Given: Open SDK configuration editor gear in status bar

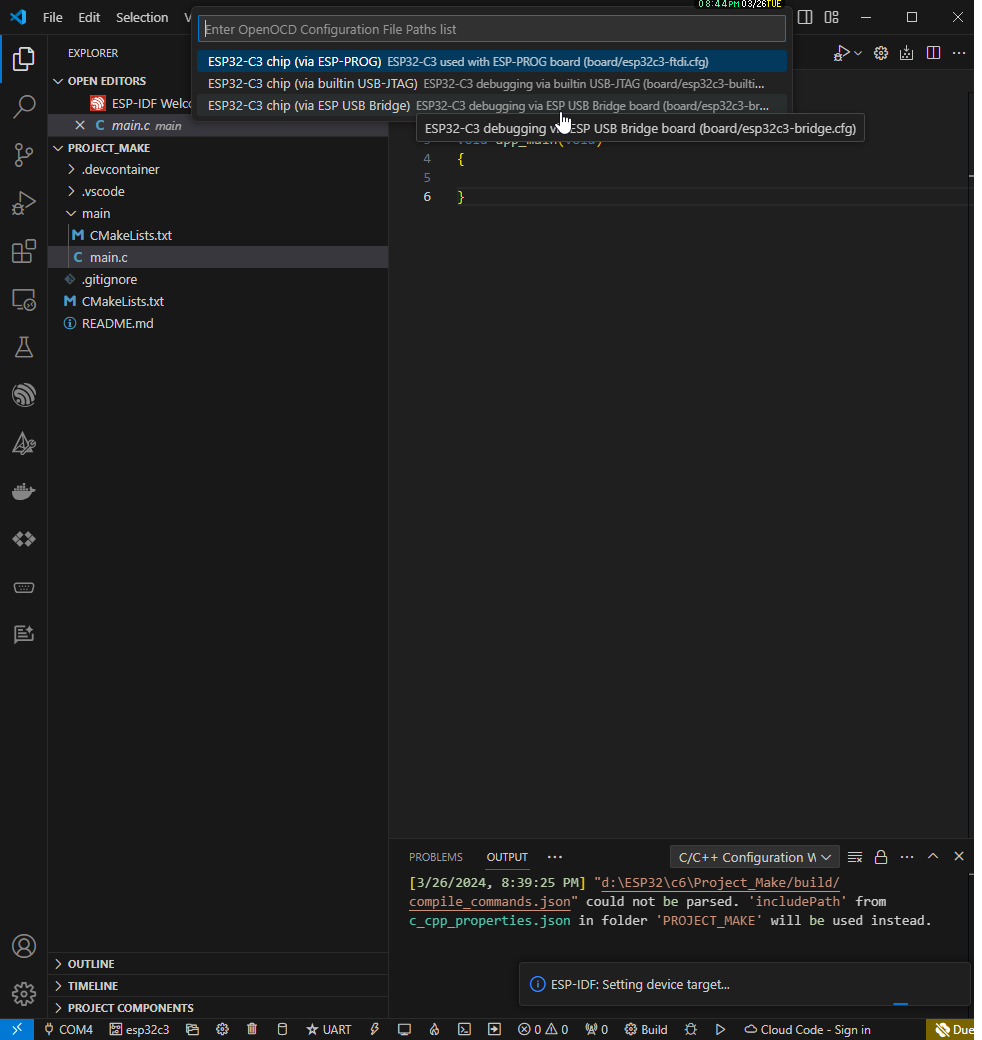Looking at the screenshot, I should [x=222, y=1029].
